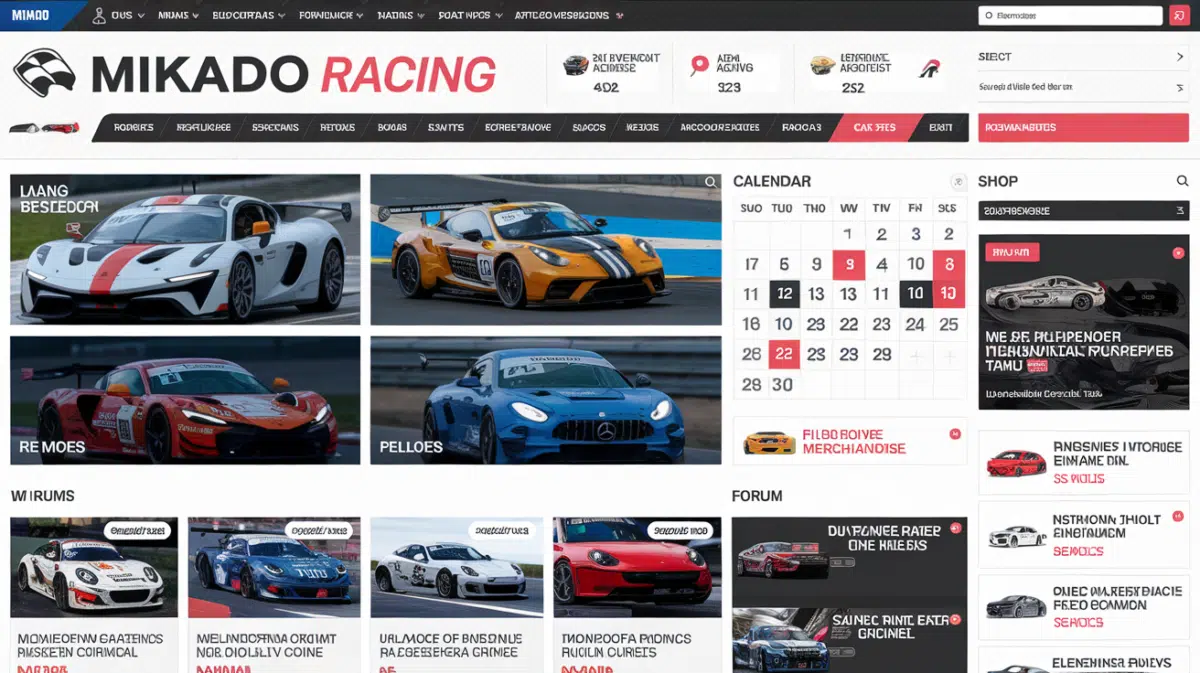The width and height of the screenshot is (1200, 673).
Task: Select date 17 in the calendar
Action: click(x=751, y=265)
